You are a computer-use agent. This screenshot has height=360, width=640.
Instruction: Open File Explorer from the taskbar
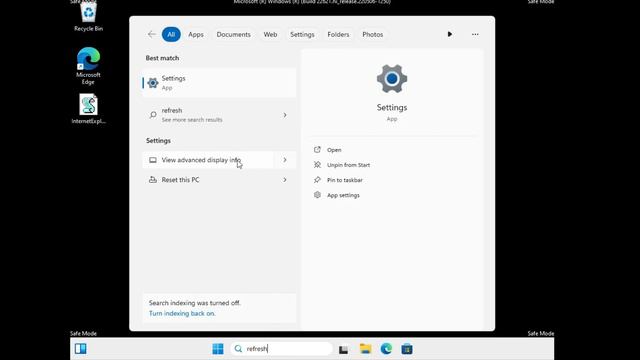pos(365,349)
